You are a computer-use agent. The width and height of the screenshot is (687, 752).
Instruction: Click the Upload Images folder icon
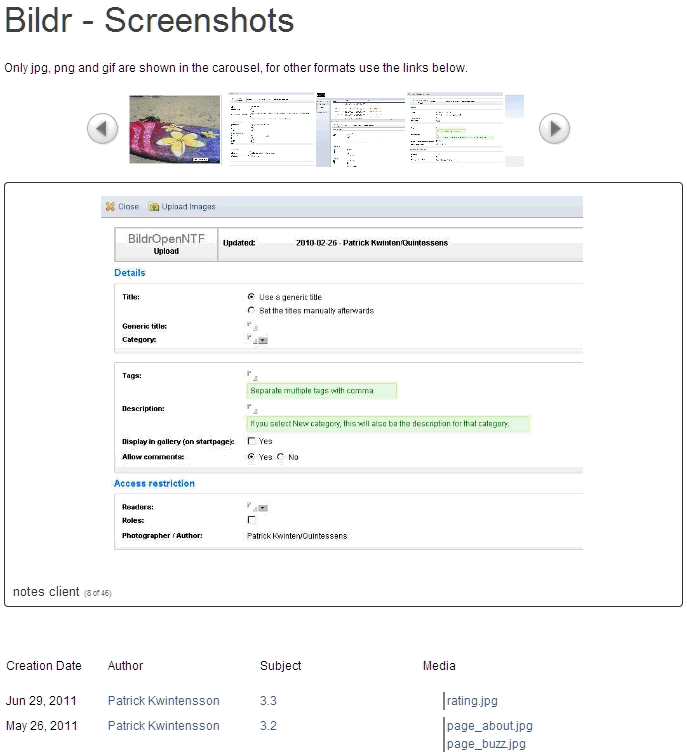[154, 207]
